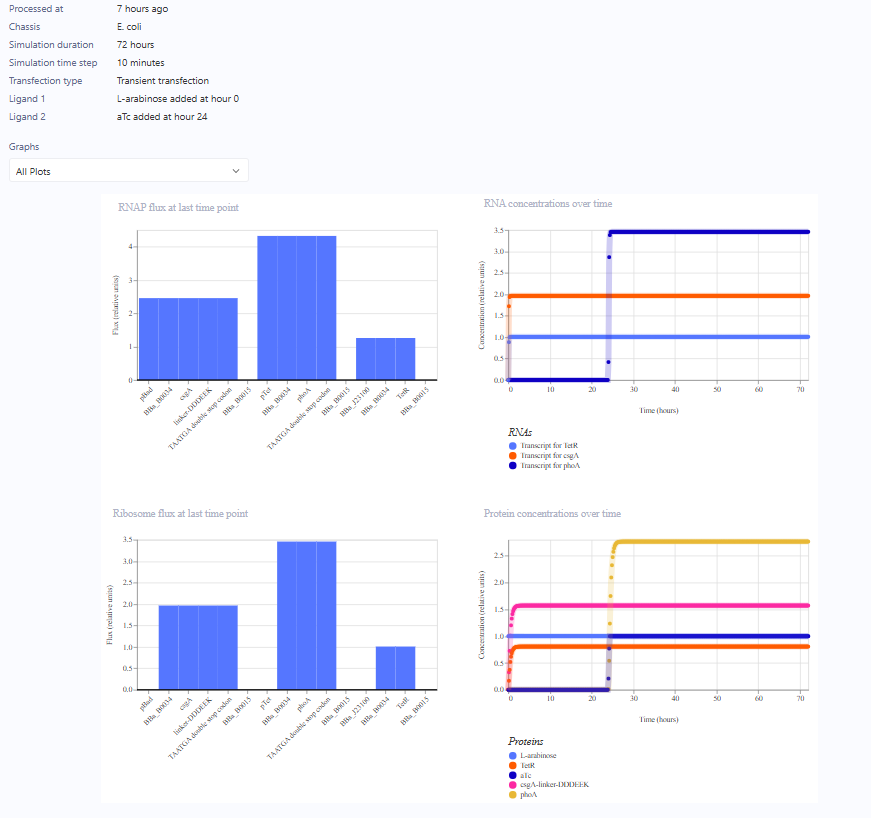Screen dimensions: 871x818
Task: Select the '72 hours' simulation duration value
Action: 136,44
